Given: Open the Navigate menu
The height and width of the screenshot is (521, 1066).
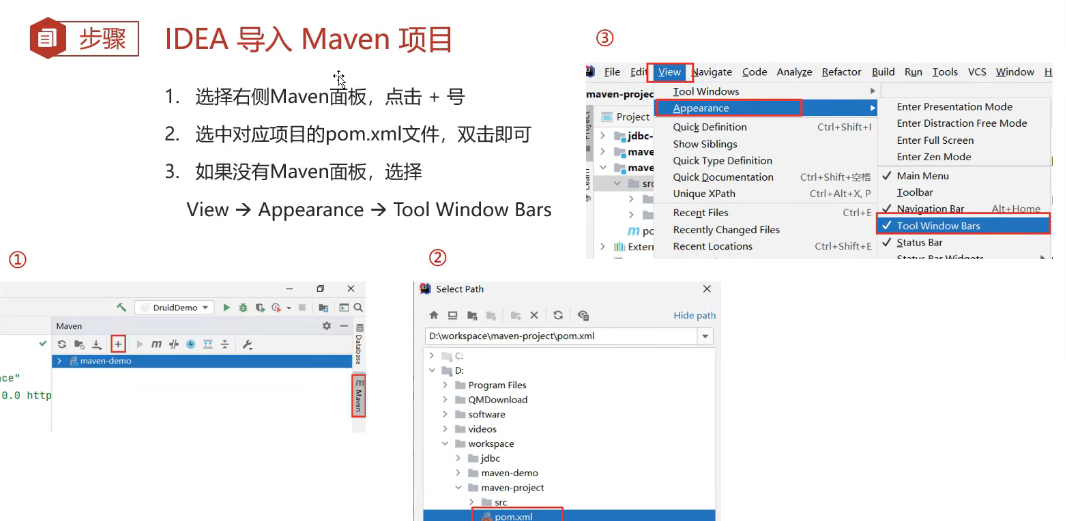Looking at the screenshot, I should click(712, 72).
